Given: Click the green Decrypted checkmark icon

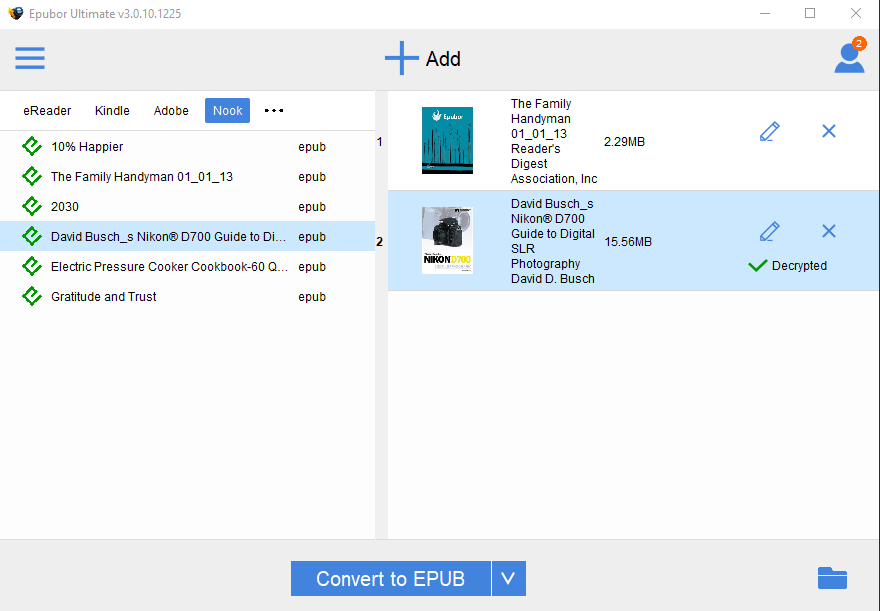Looking at the screenshot, I should pyautogui.click(x=758, y=266).
